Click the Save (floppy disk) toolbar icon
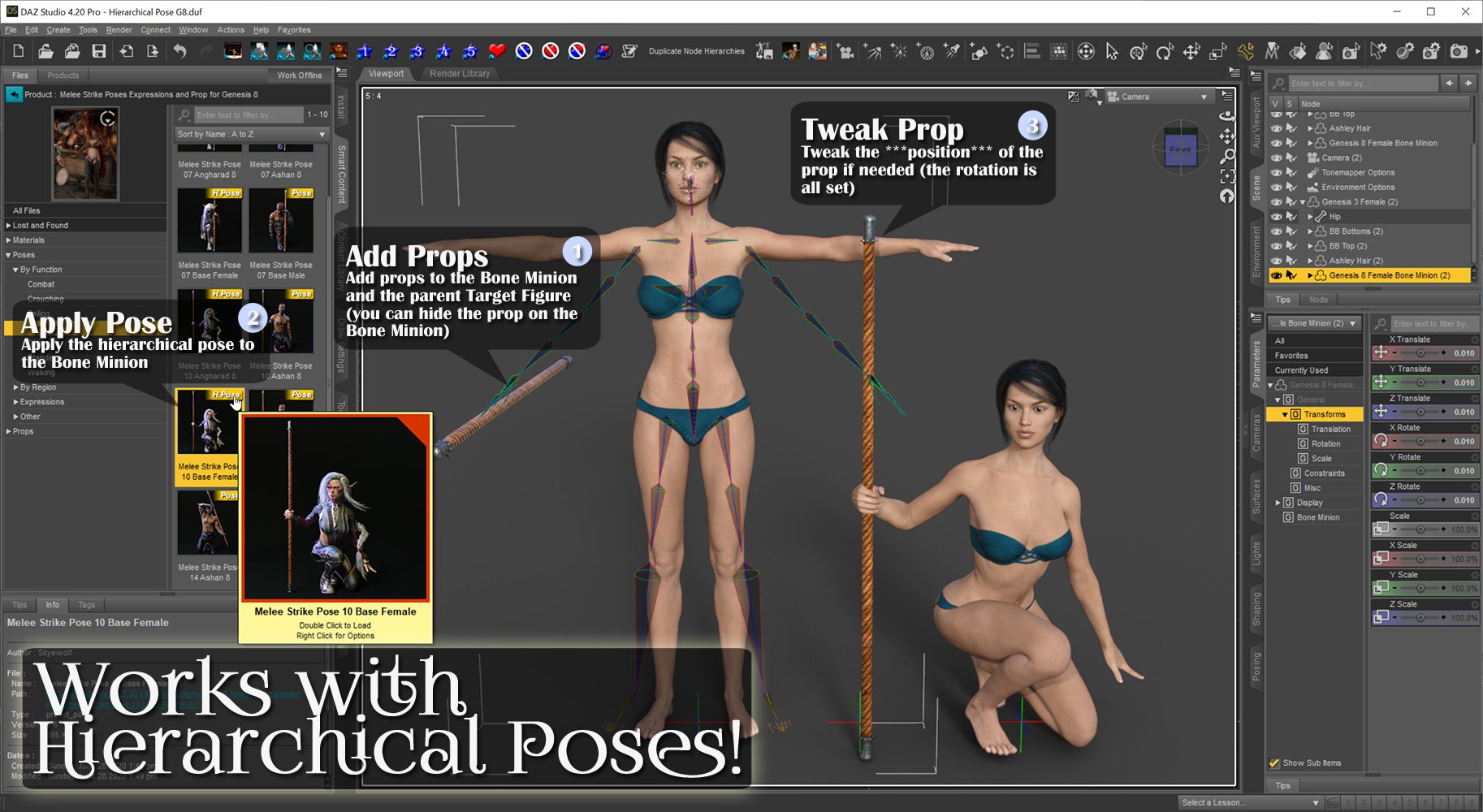Screen dimensions: 1483x812 [x=99, y=51]
